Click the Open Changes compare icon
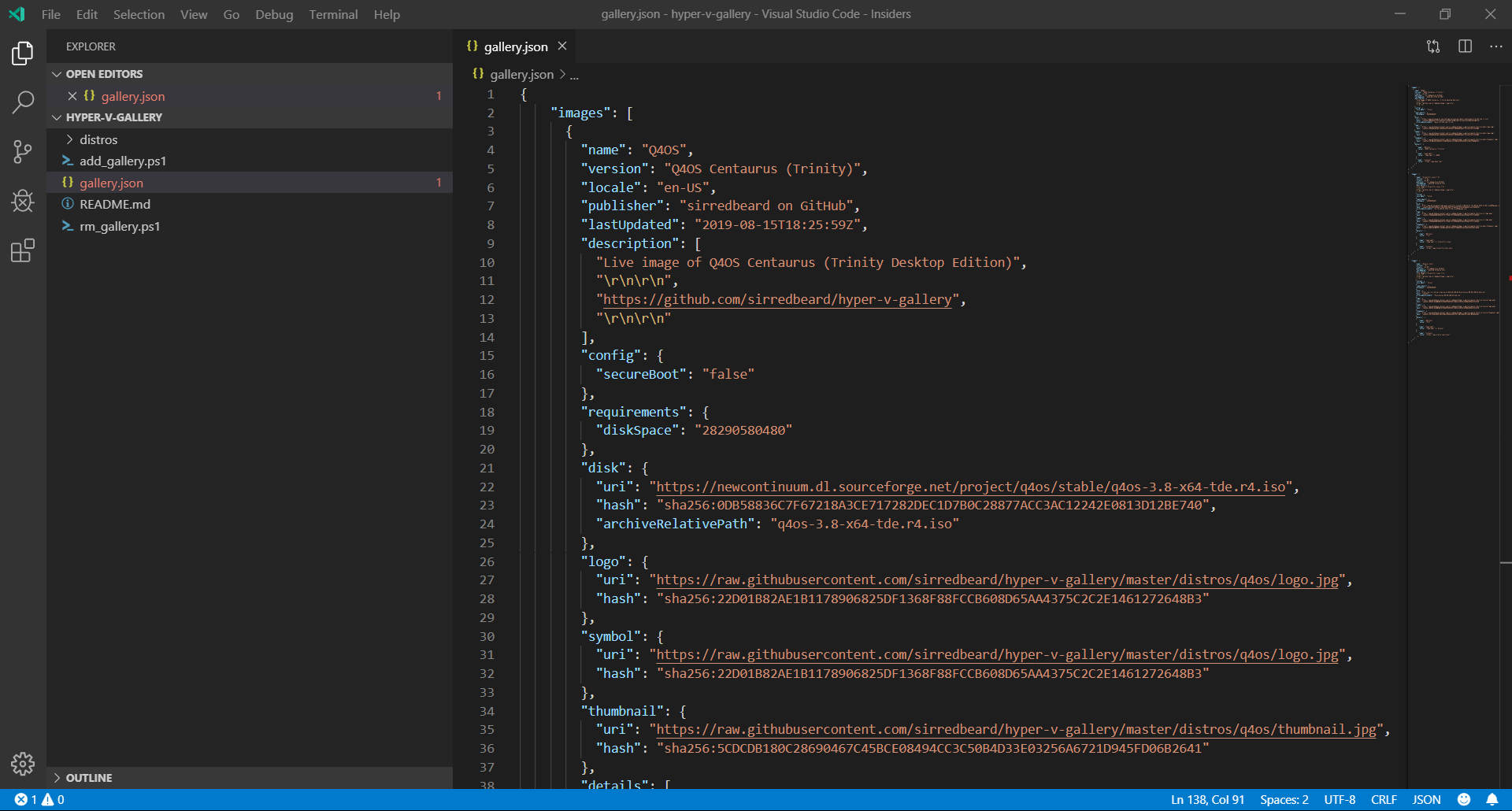 click(x=1433, y=46)
